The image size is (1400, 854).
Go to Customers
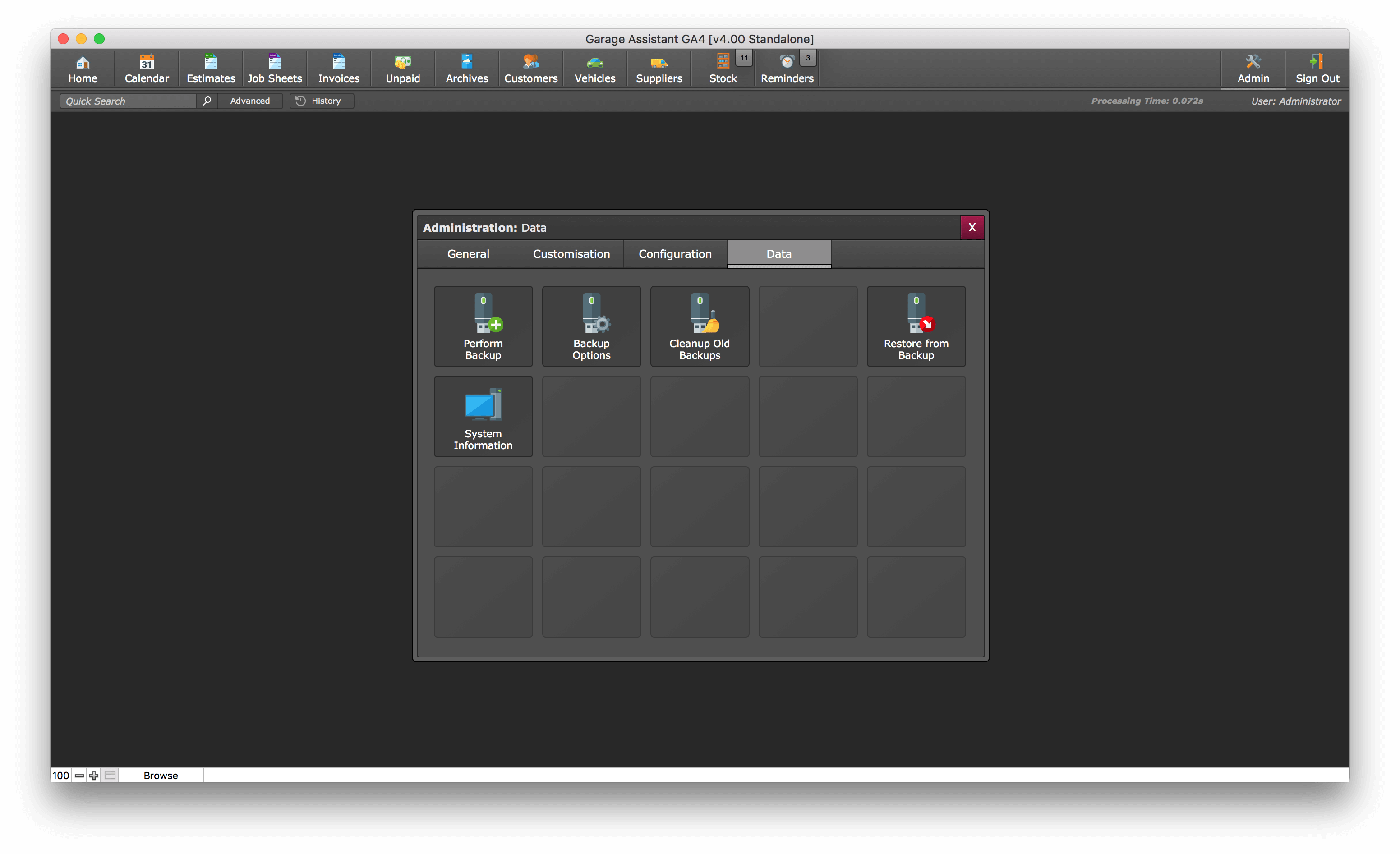[x=531, y=69]
